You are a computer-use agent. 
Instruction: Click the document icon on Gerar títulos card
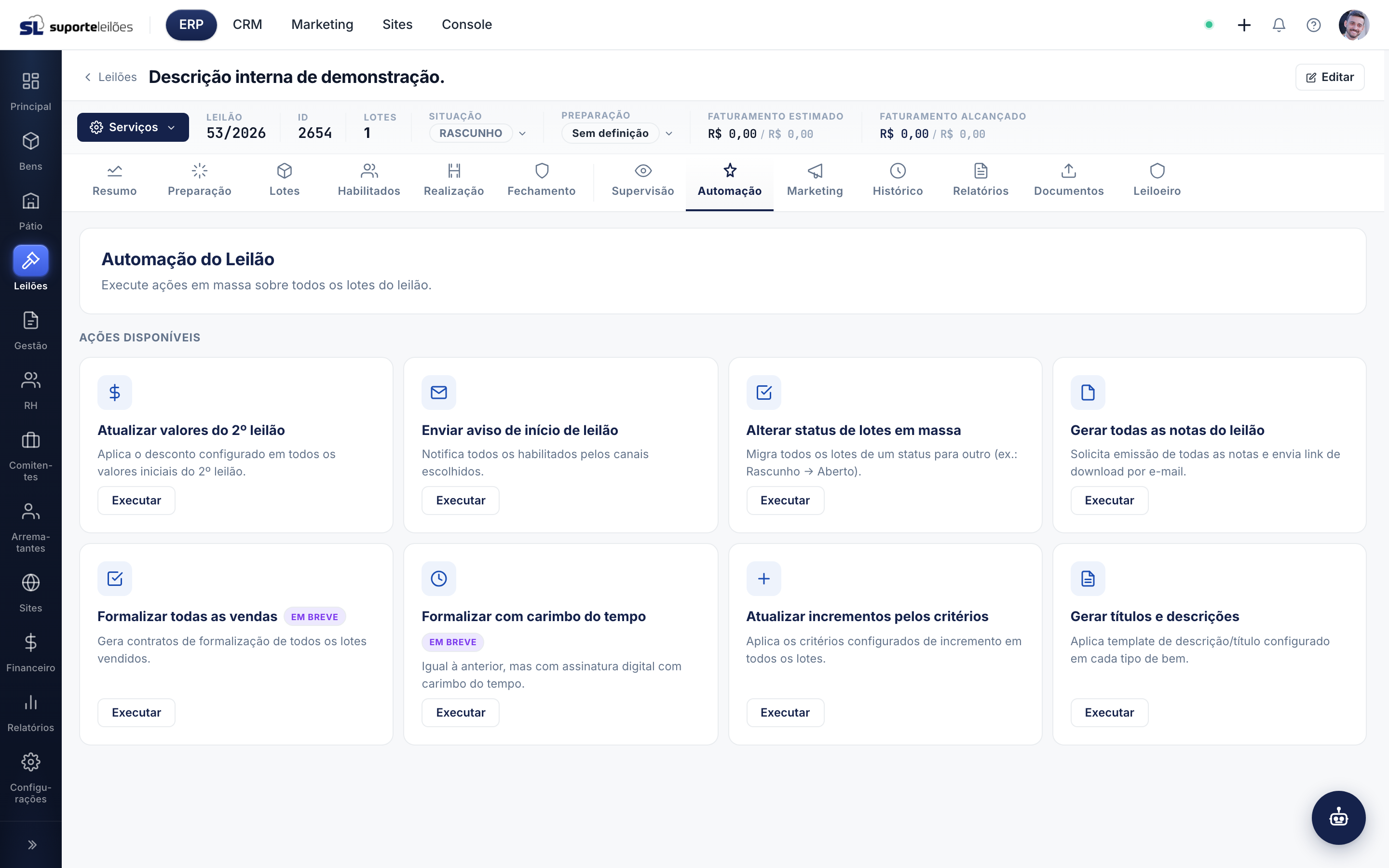tap(1088, 579)
